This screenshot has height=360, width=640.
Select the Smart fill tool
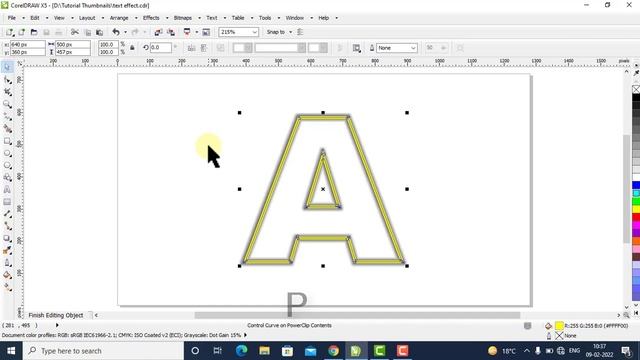click(x=7, y=129)
